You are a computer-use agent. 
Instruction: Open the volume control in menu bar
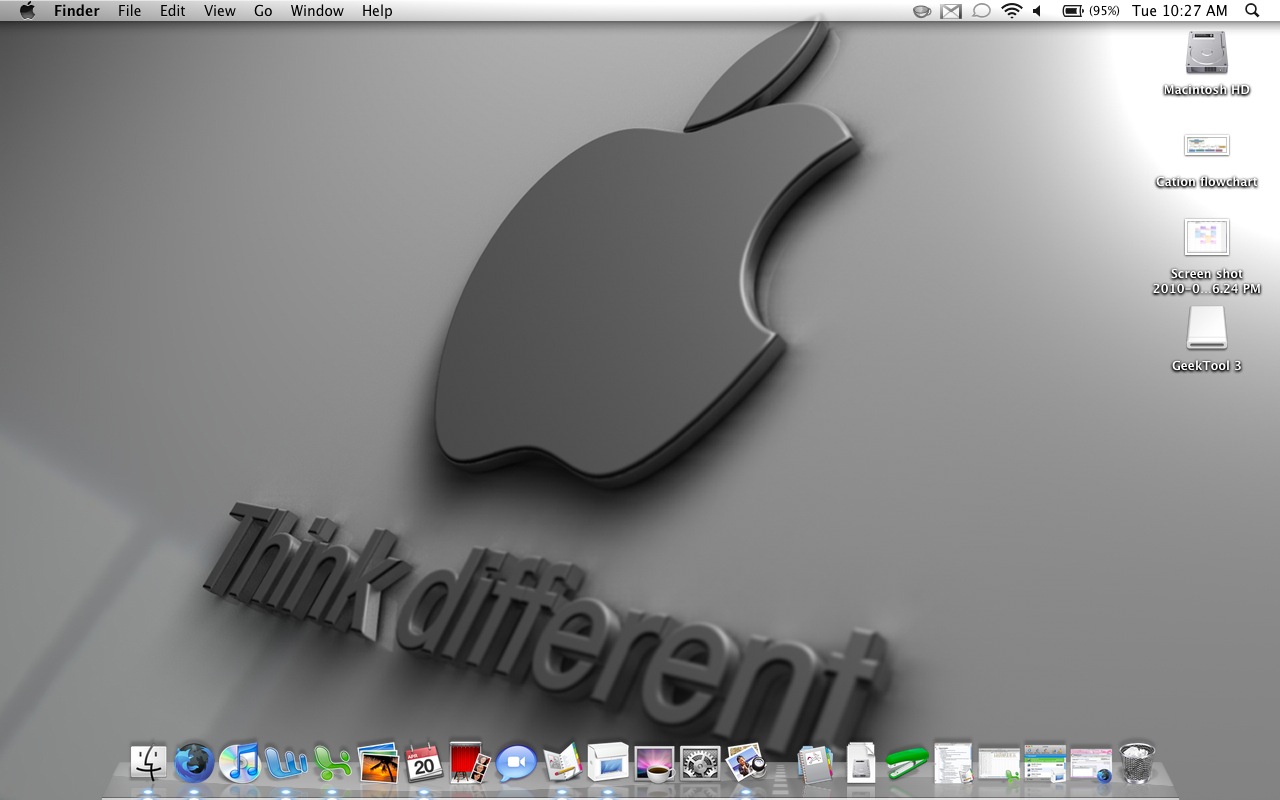1037,11
